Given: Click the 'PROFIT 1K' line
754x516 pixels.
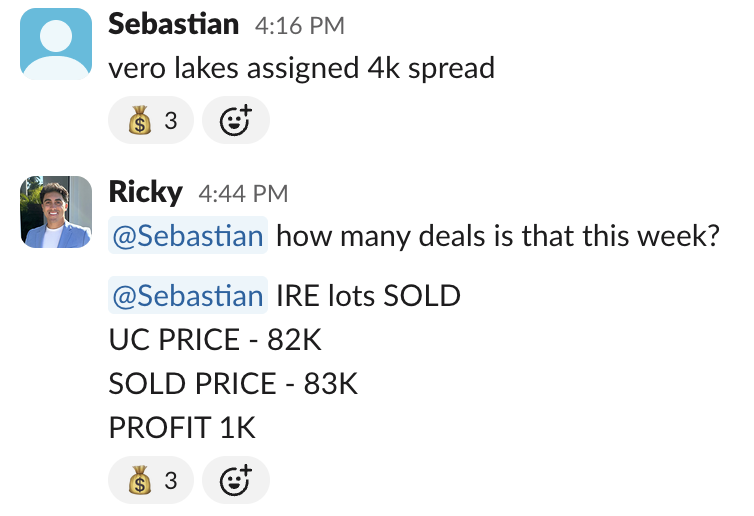Looking at the screenshot, I should coord(182,428).
